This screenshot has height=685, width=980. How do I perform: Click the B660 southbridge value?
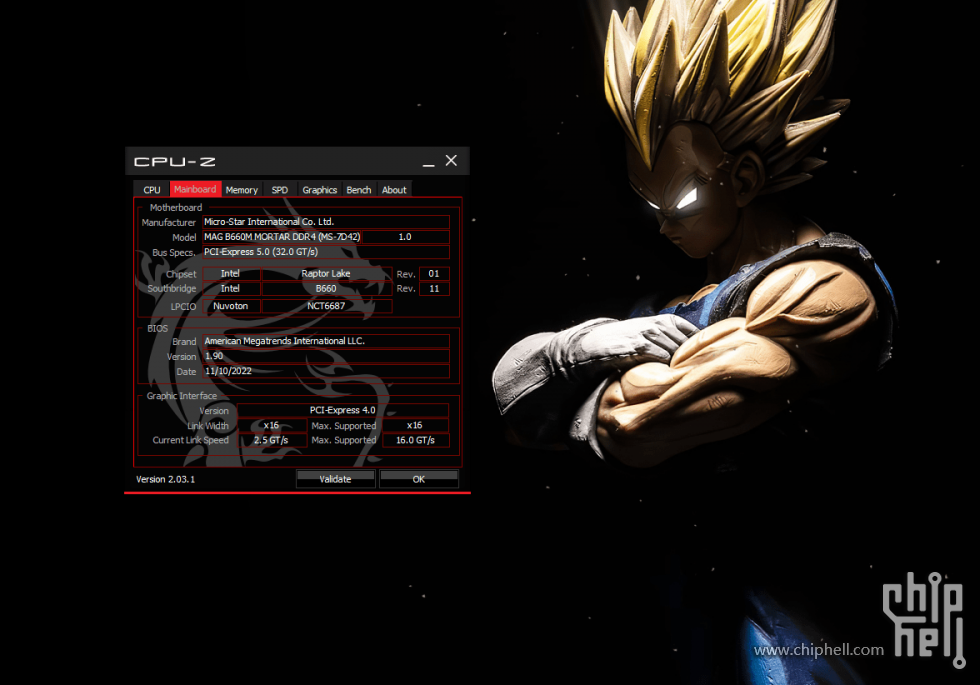click(326, 289)
